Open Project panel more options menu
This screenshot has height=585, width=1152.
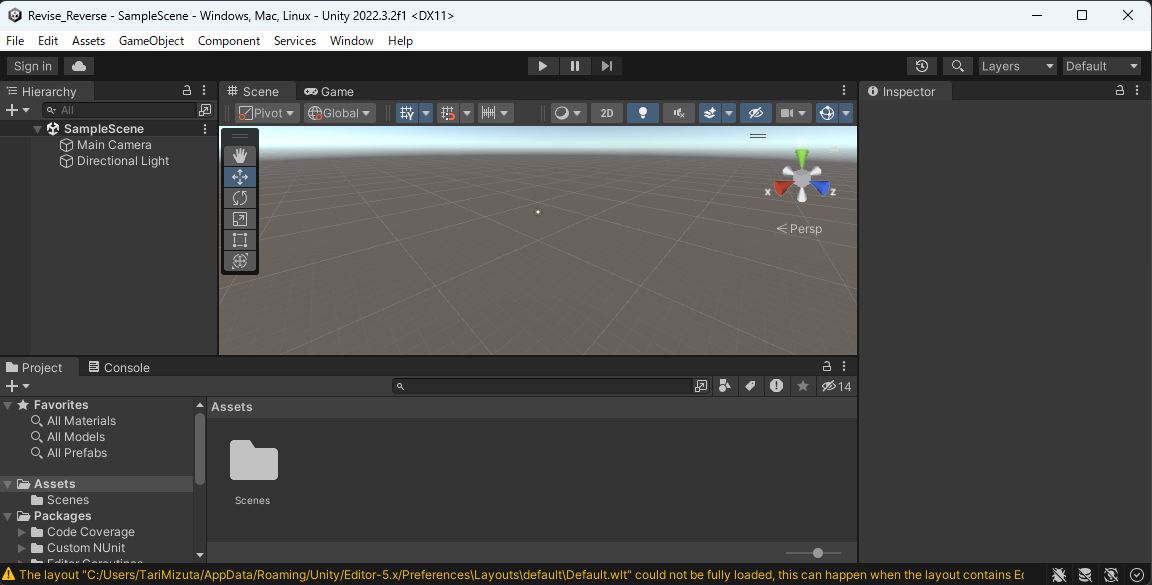(x=844, y=366)
